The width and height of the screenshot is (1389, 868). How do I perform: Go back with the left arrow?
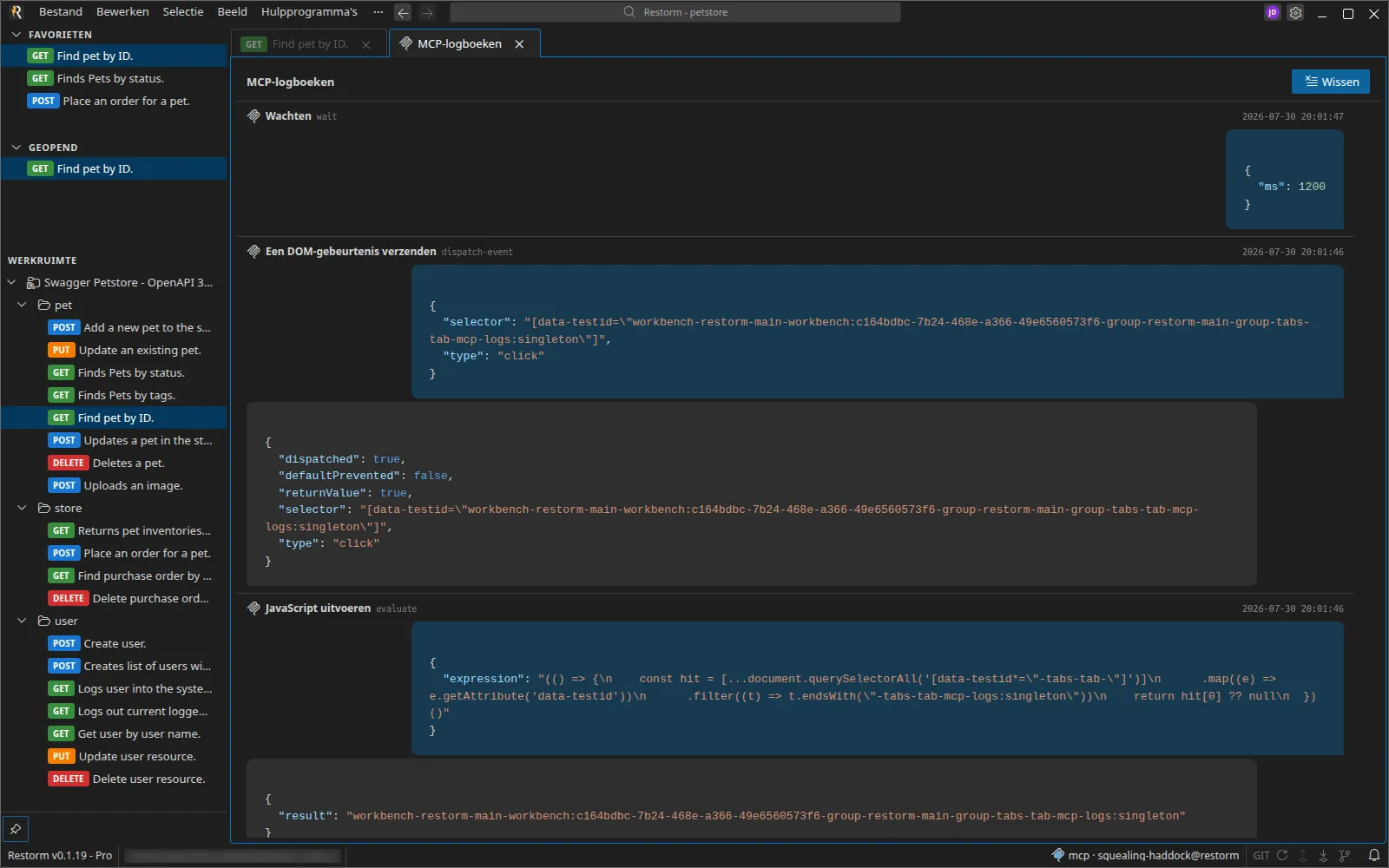coord(403,12)
